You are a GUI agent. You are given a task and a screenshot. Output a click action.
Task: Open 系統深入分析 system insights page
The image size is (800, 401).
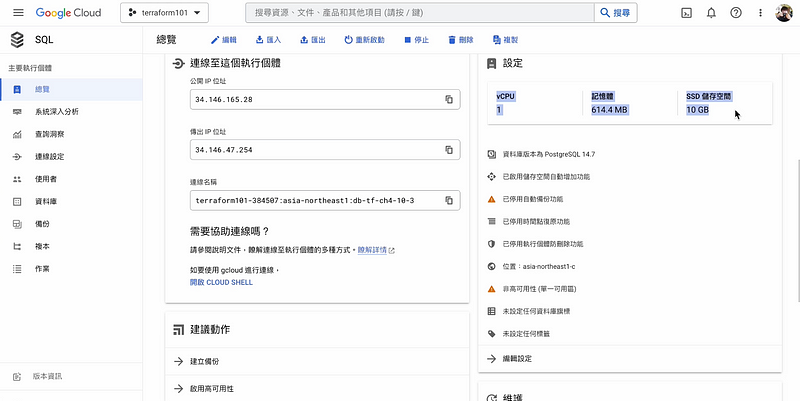(71, 112)
